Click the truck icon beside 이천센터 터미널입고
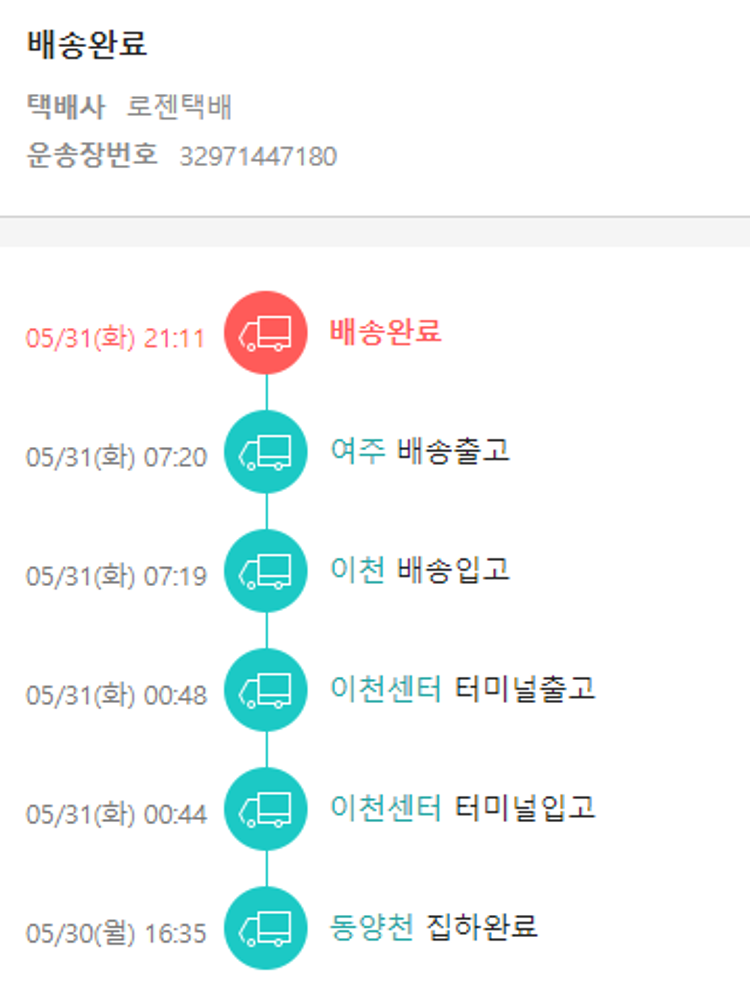Image resolution: width=750 pixels, height=999 pixels. (x=266, y=809)
